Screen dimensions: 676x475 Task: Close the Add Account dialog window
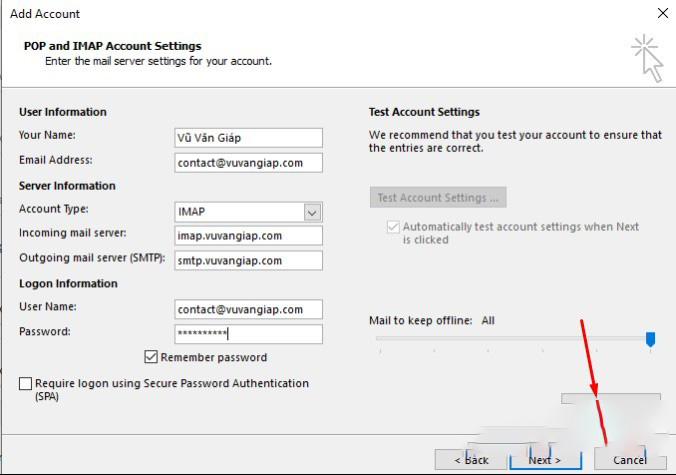[x=662, y=14]
